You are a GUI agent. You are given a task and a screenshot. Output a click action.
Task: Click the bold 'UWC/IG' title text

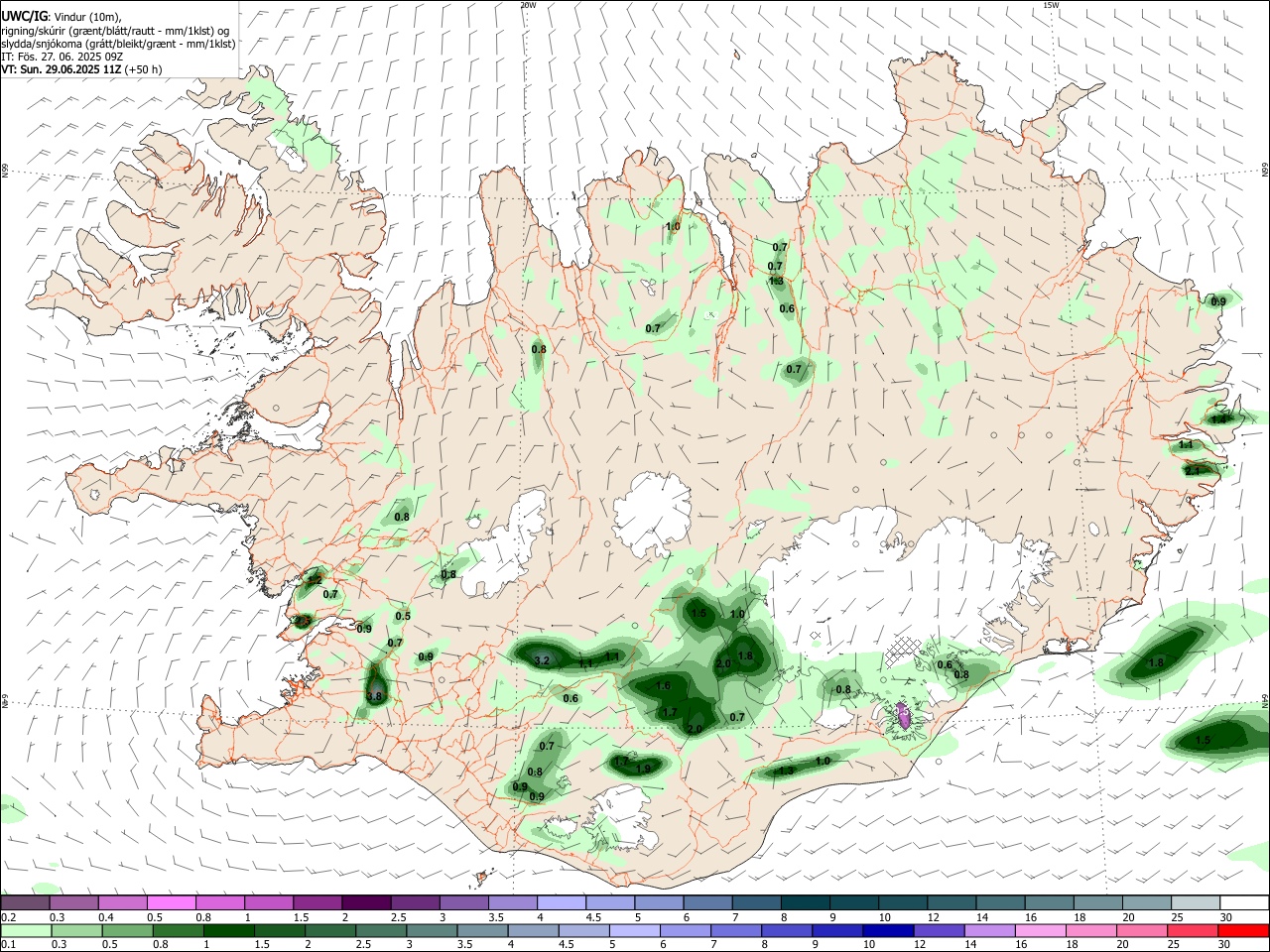click(x=23, y=17)
